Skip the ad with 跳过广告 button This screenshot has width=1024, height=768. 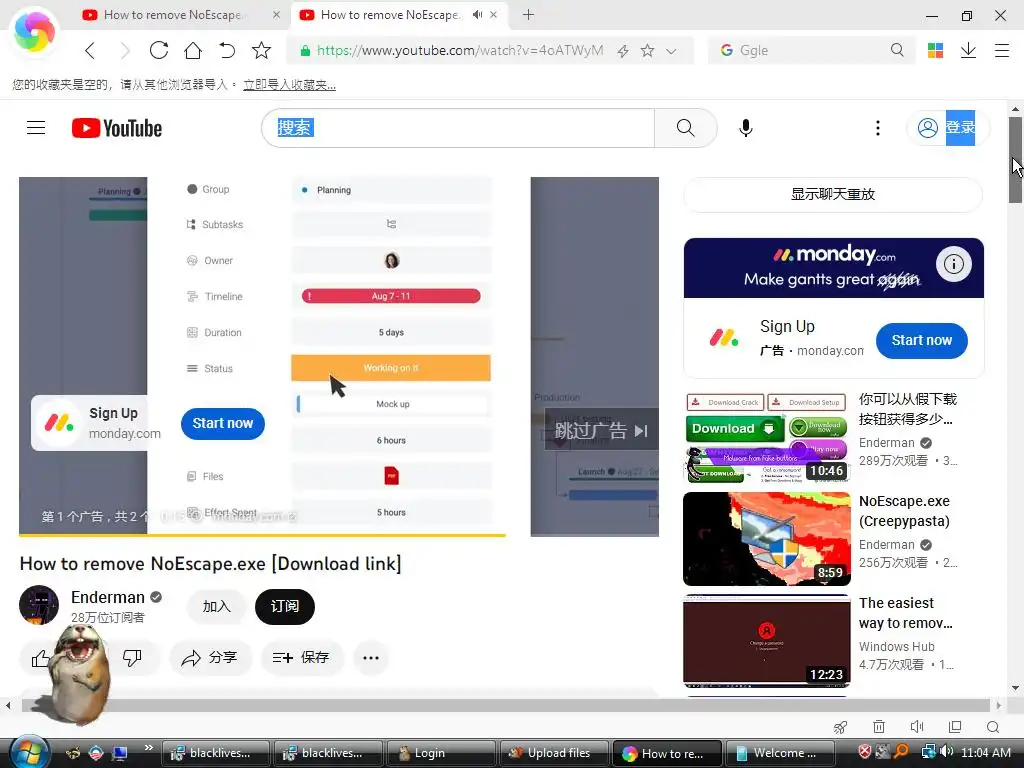point(601,430)
